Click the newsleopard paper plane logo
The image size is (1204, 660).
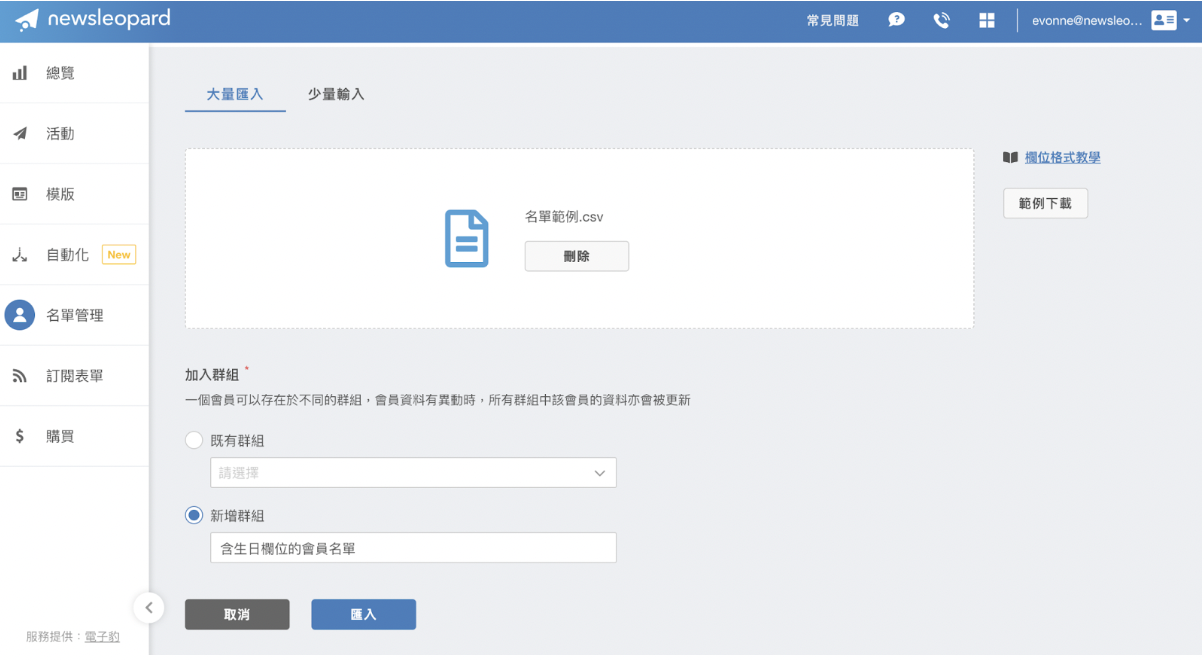click(27, 20)
